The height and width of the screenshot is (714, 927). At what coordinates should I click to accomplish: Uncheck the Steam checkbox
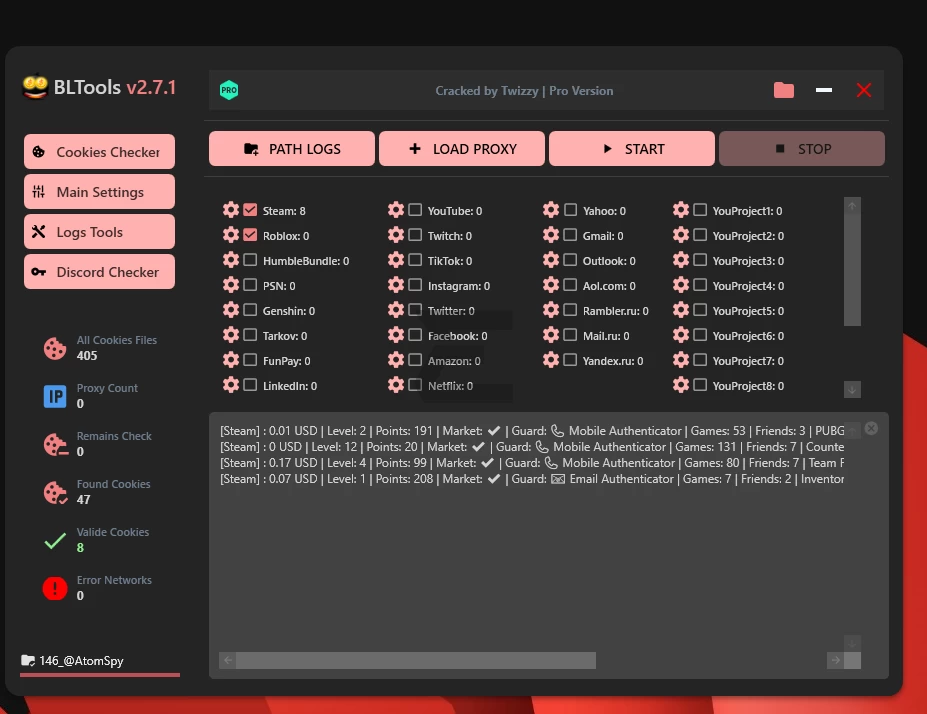(x=250, y=210)
